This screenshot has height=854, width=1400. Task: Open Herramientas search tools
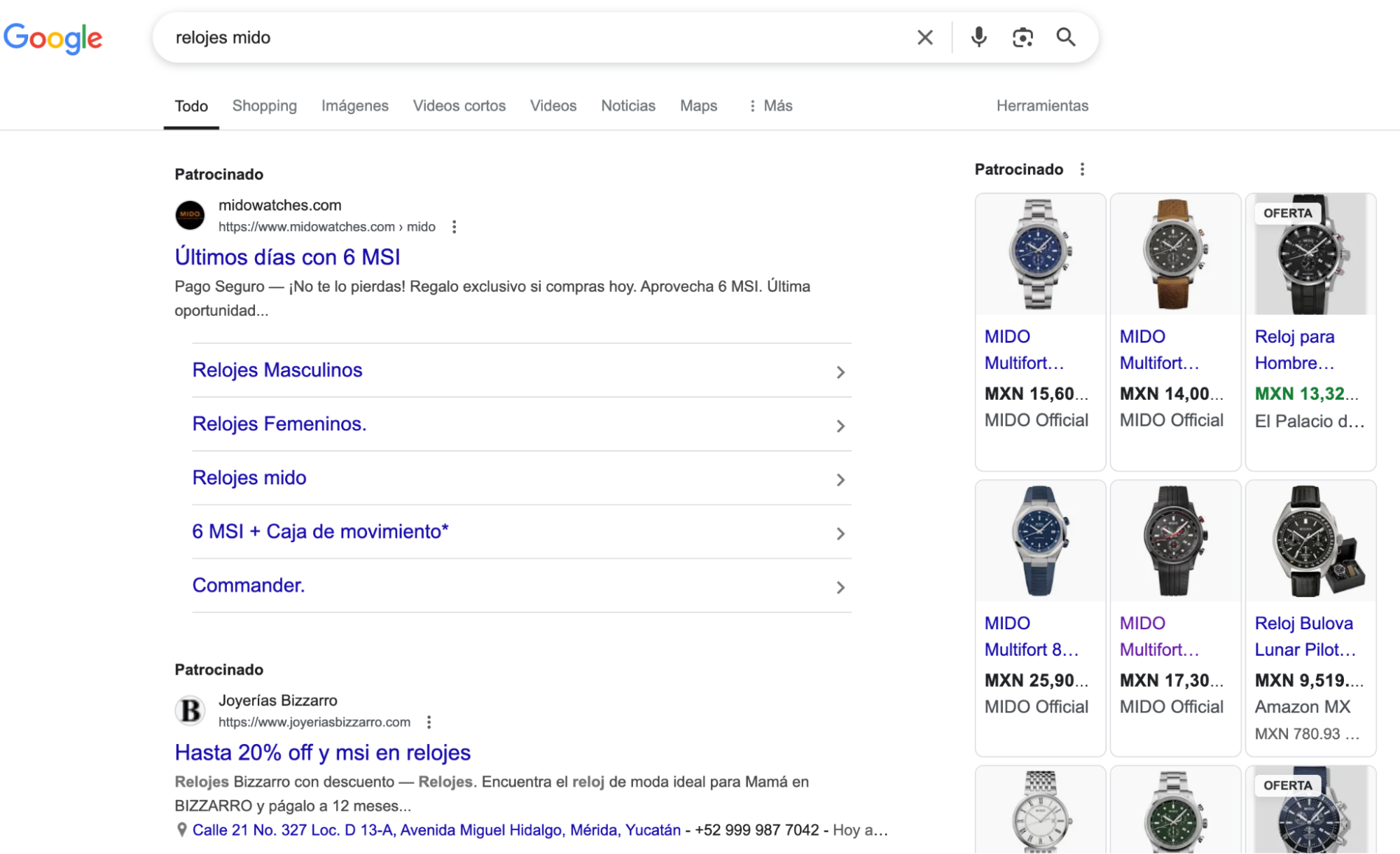coord(1041,106)
